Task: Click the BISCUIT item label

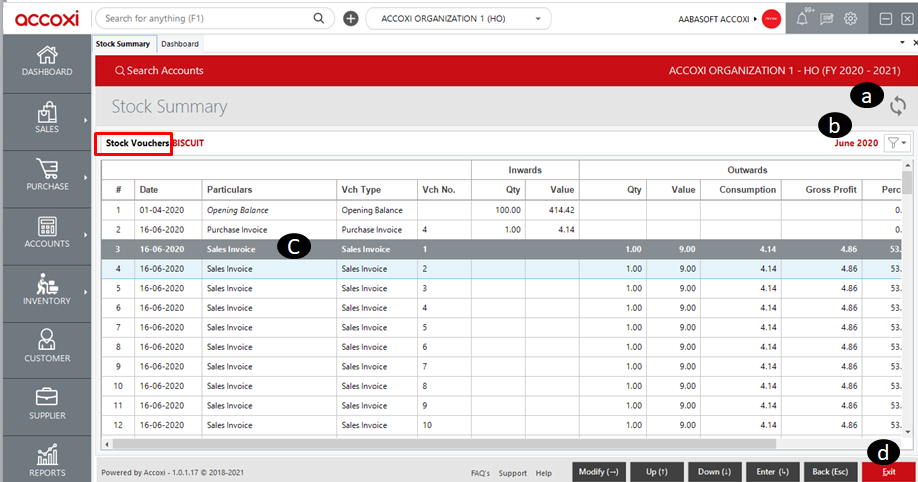Action: 188,143
